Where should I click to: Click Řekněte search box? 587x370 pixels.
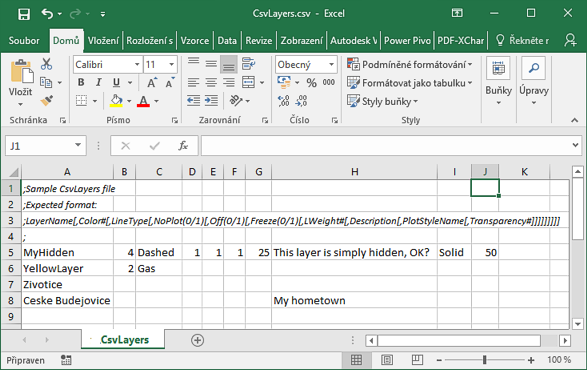522,40
